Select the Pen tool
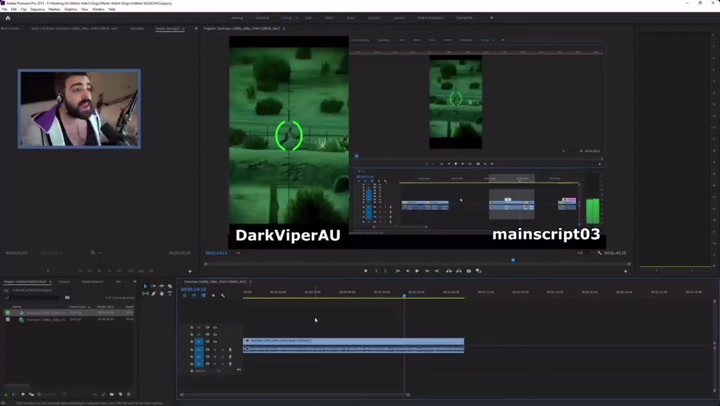Image resolution: width=720 pixels, height=406 pixels. point(153,293)
